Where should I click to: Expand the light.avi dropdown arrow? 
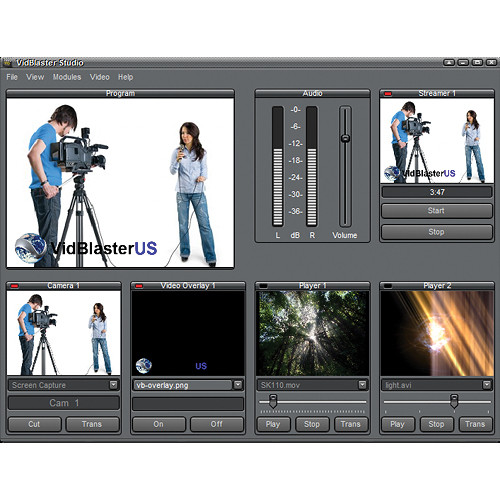487,385
